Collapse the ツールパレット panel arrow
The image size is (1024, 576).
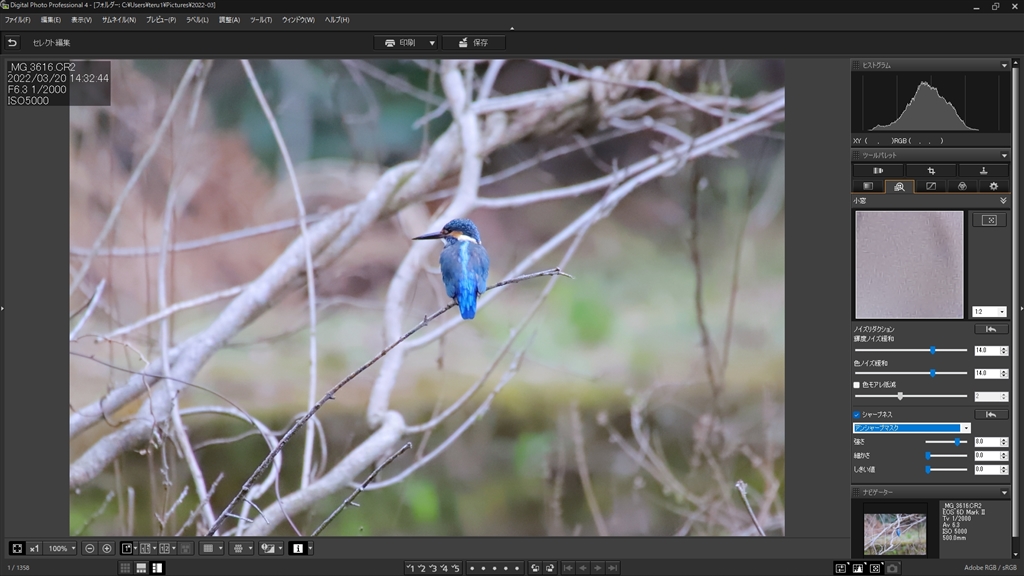pos(1004,155)
